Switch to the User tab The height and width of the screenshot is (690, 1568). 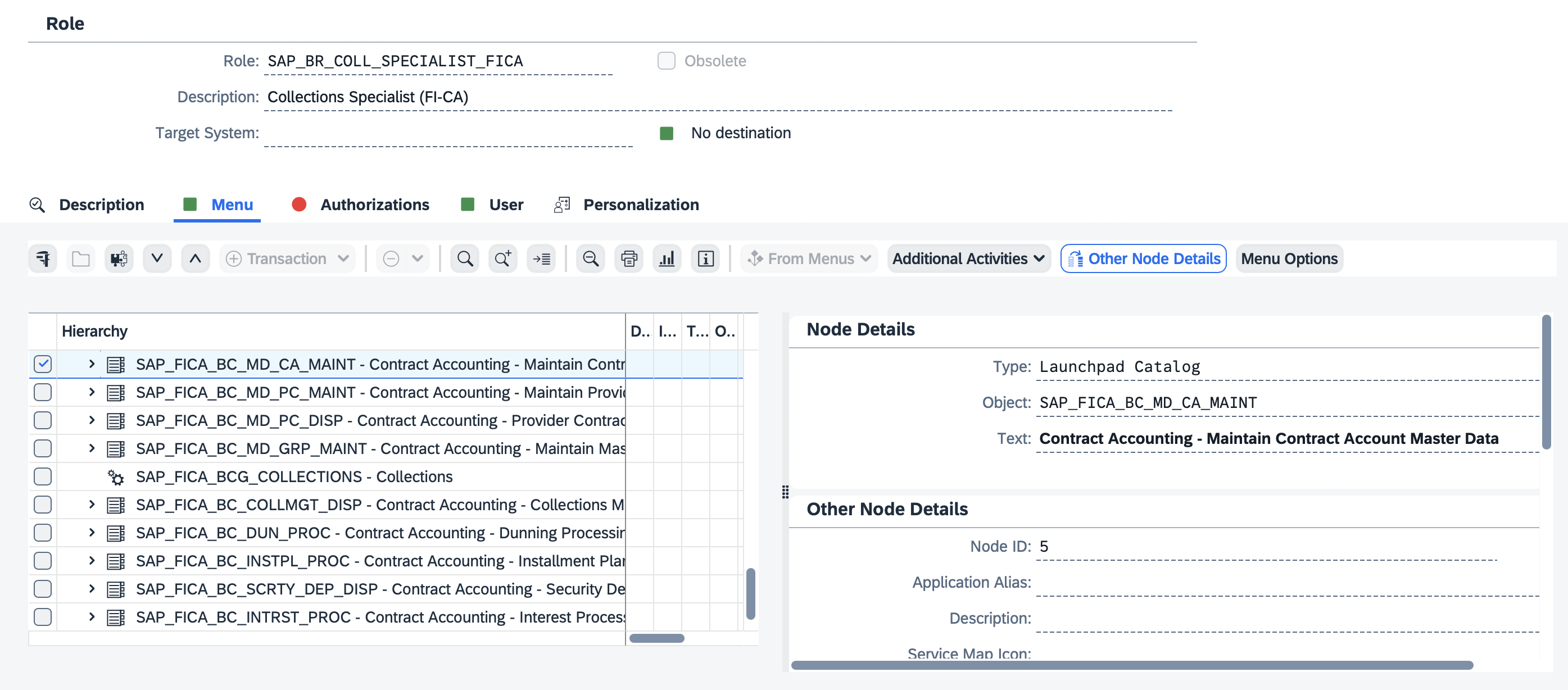(x=506, y=205)
